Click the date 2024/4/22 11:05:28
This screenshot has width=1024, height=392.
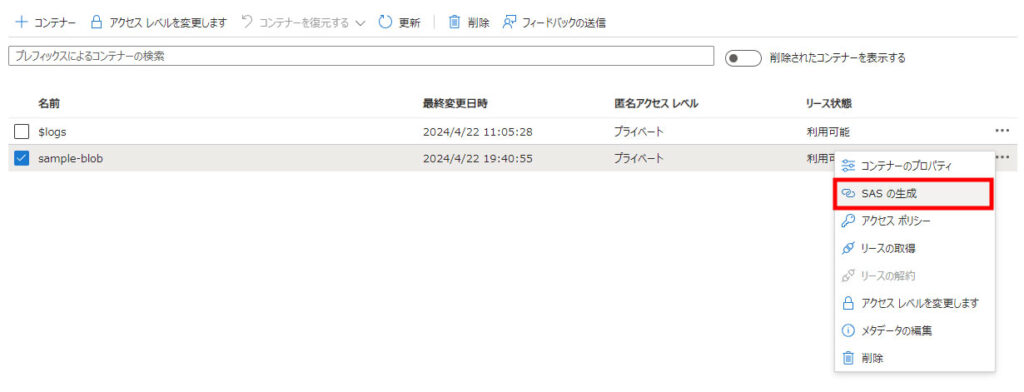[478, 132]
